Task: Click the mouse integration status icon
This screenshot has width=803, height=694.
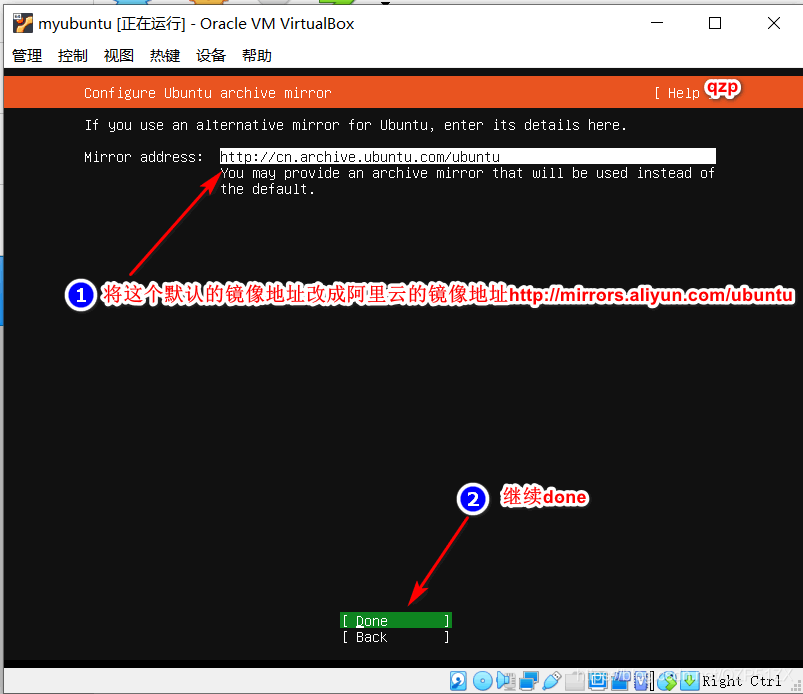Action: (x=667, y=681)
